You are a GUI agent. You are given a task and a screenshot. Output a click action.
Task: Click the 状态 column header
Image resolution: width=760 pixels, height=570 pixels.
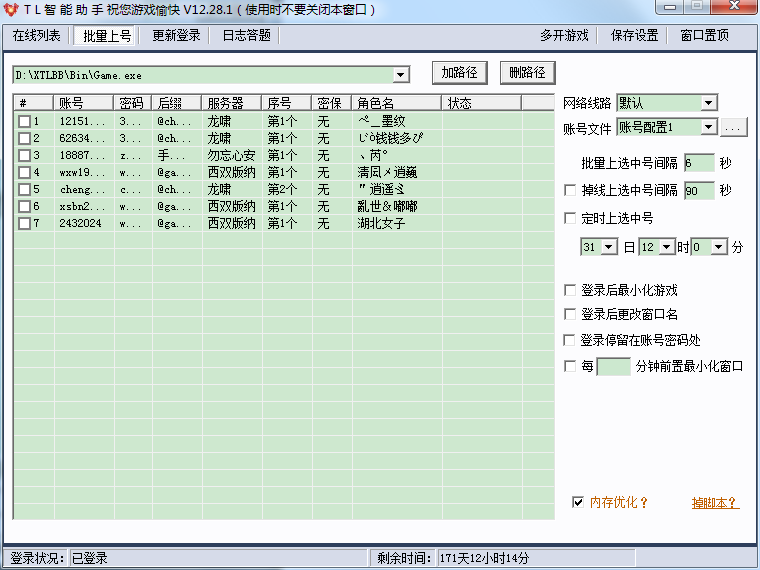(x=482, y=103)
